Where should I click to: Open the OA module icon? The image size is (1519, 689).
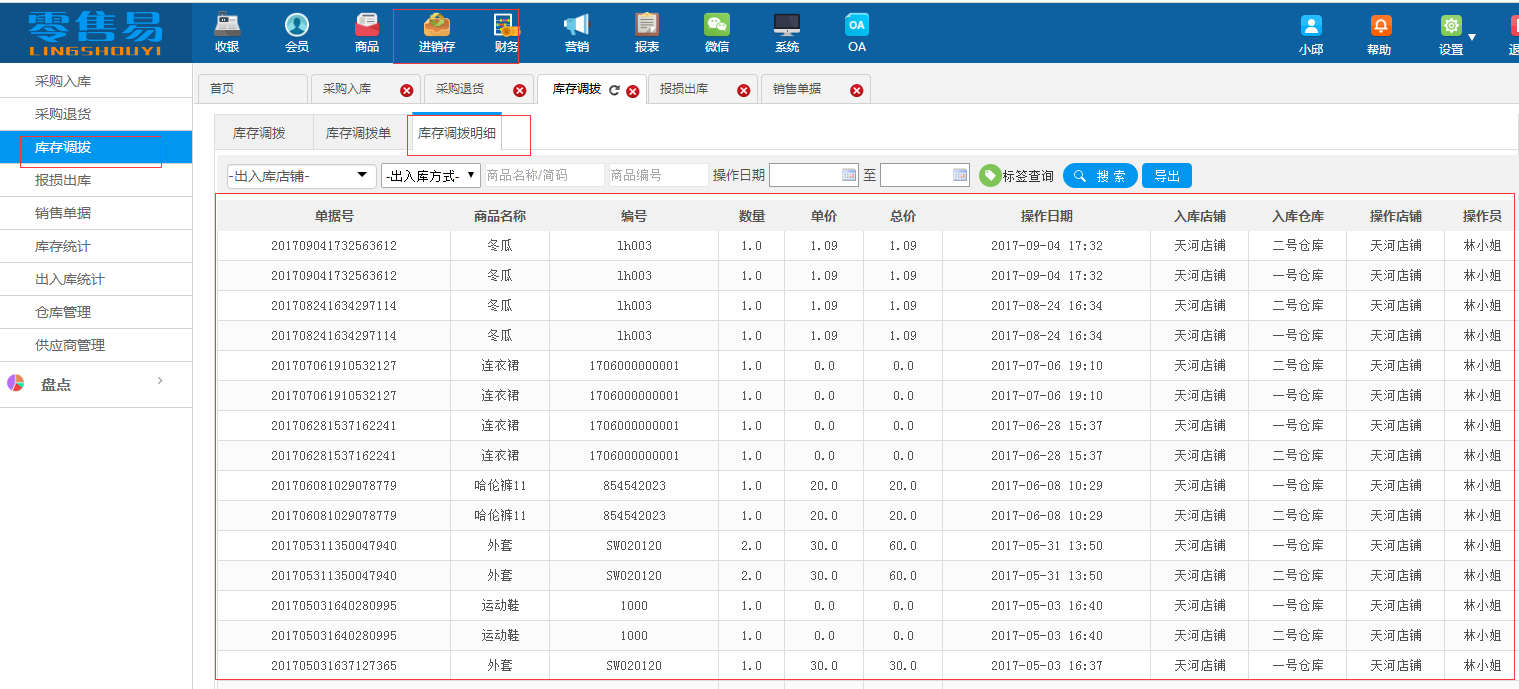click(856, 30)
